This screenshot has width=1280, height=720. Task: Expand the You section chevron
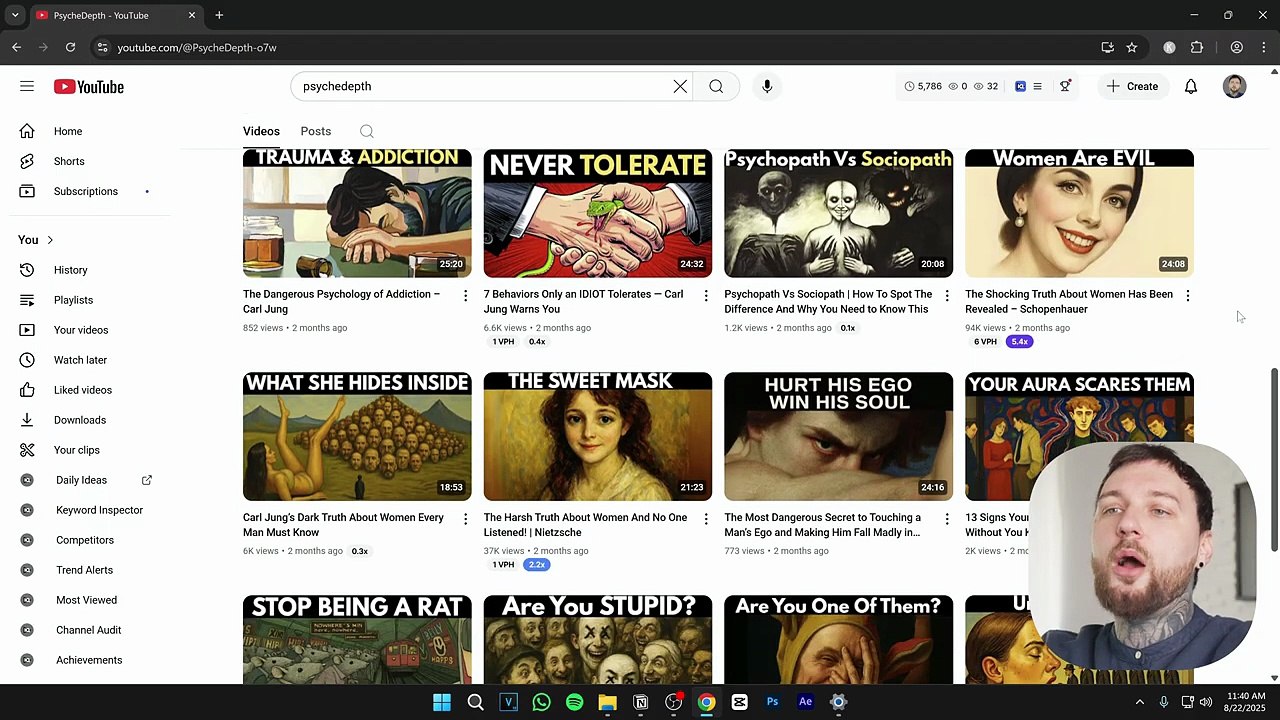pos(50,240)
